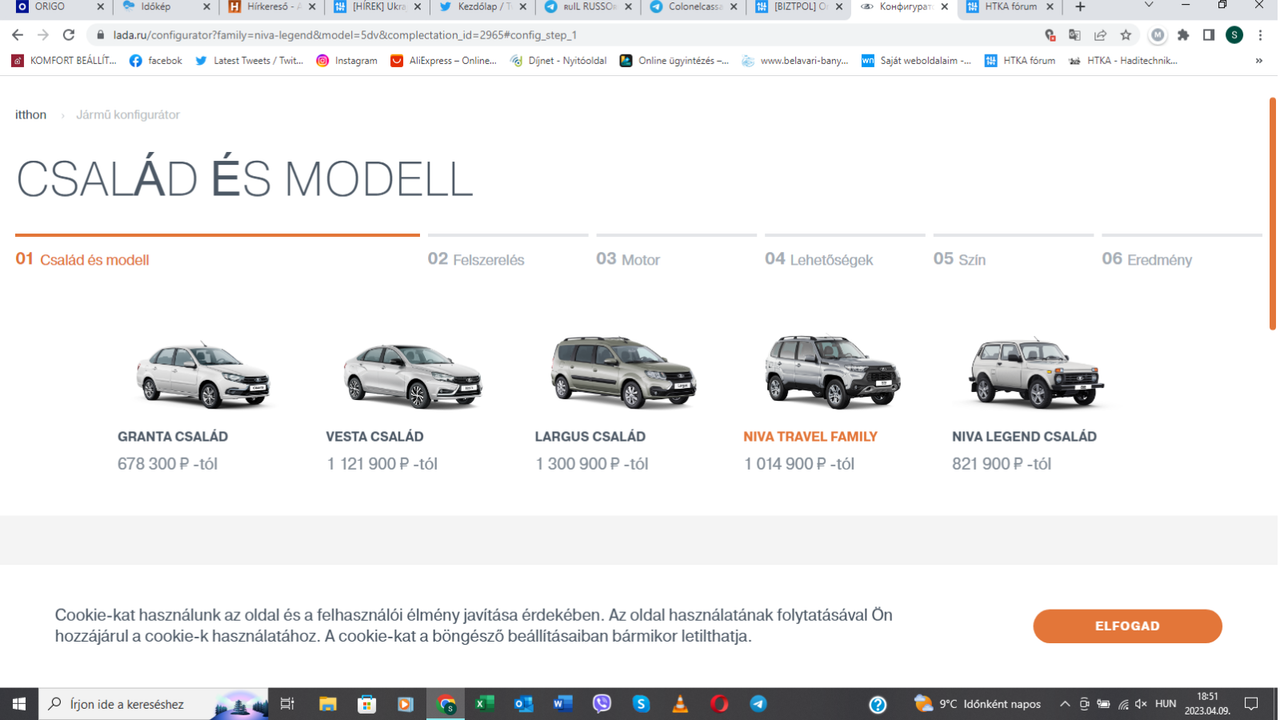Select the Niva Legend család car image

click(1037, 373)
